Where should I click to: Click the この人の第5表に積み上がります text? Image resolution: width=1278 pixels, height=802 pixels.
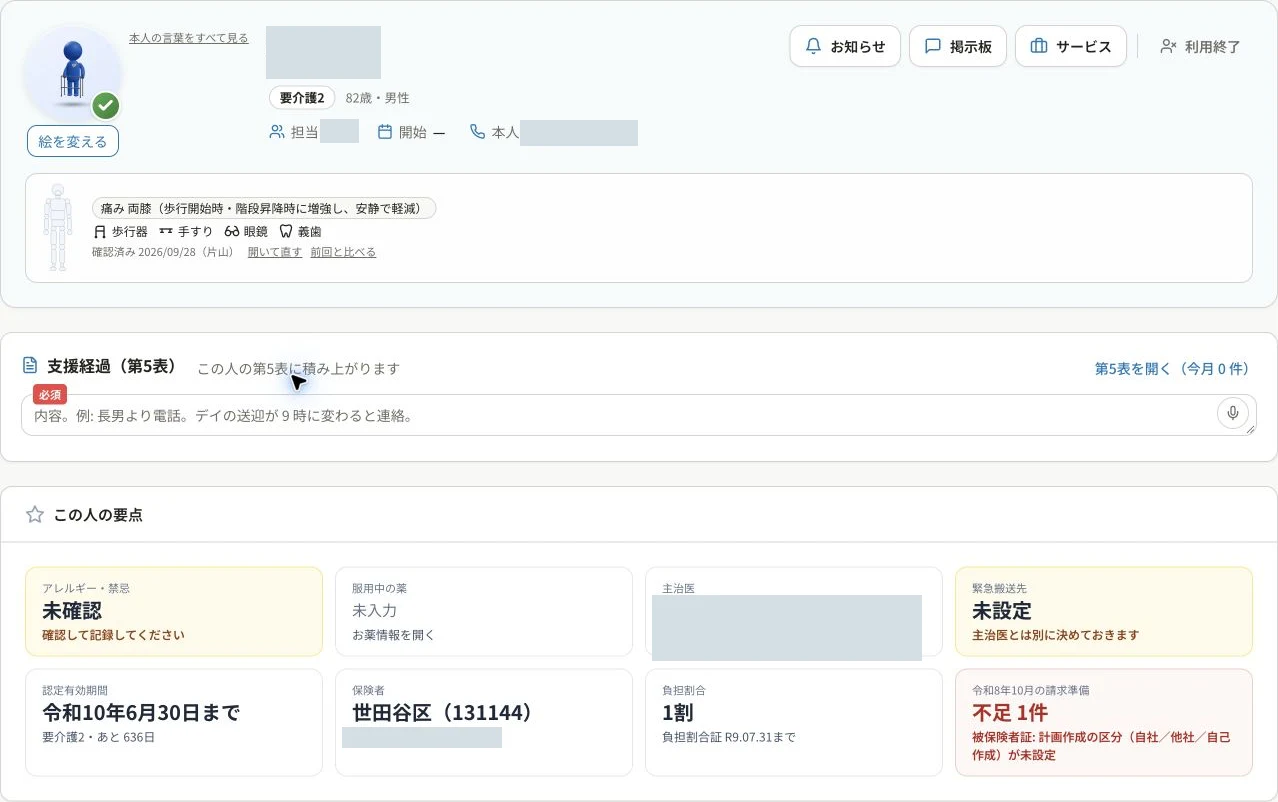(x=298, y=368)
